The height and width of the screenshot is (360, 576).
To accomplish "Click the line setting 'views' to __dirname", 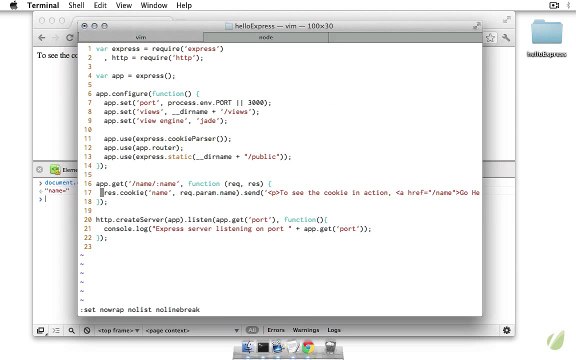I will click(181, 112).
